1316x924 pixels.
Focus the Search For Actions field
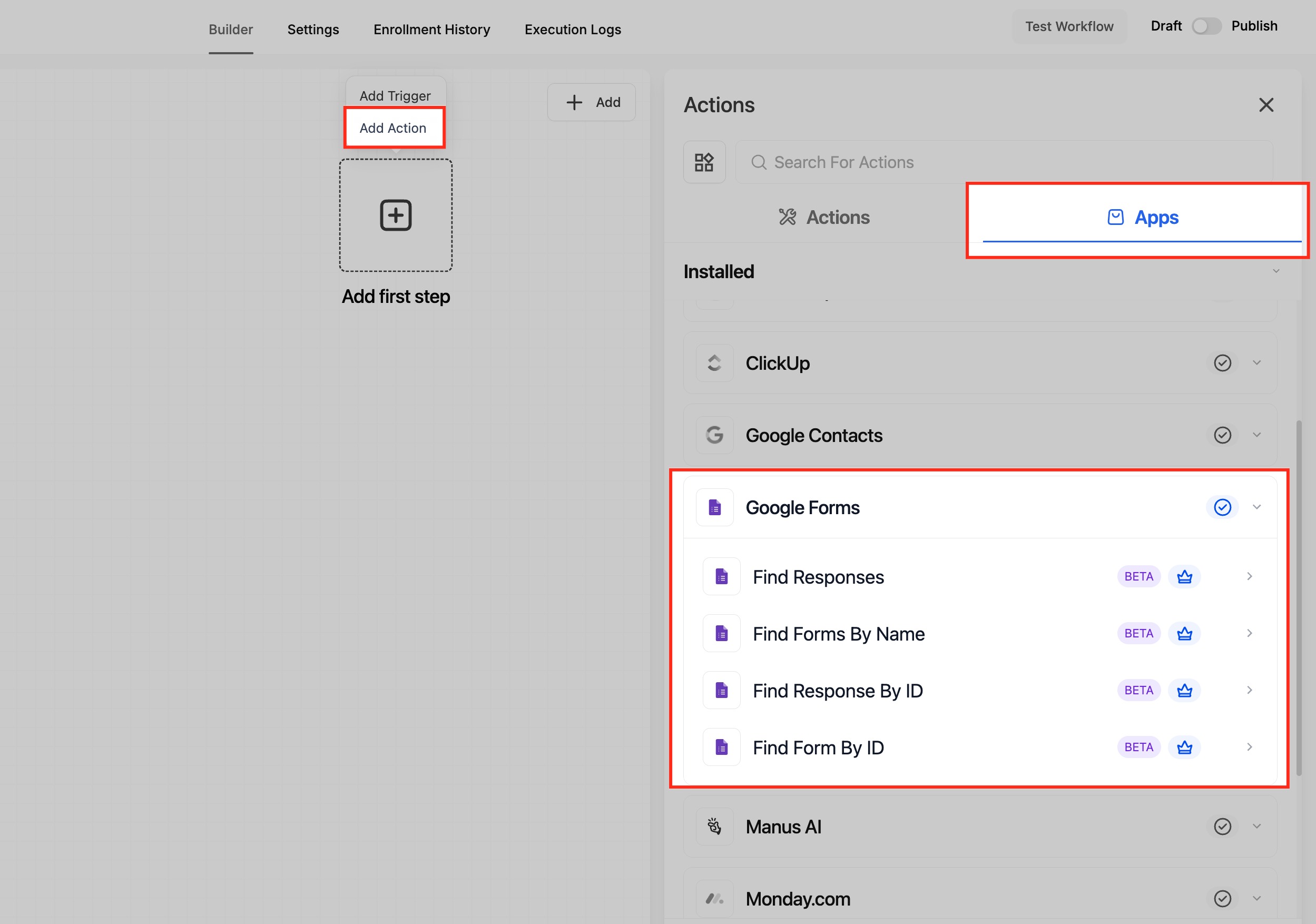pyautogui.click(x=1004, y=162)
